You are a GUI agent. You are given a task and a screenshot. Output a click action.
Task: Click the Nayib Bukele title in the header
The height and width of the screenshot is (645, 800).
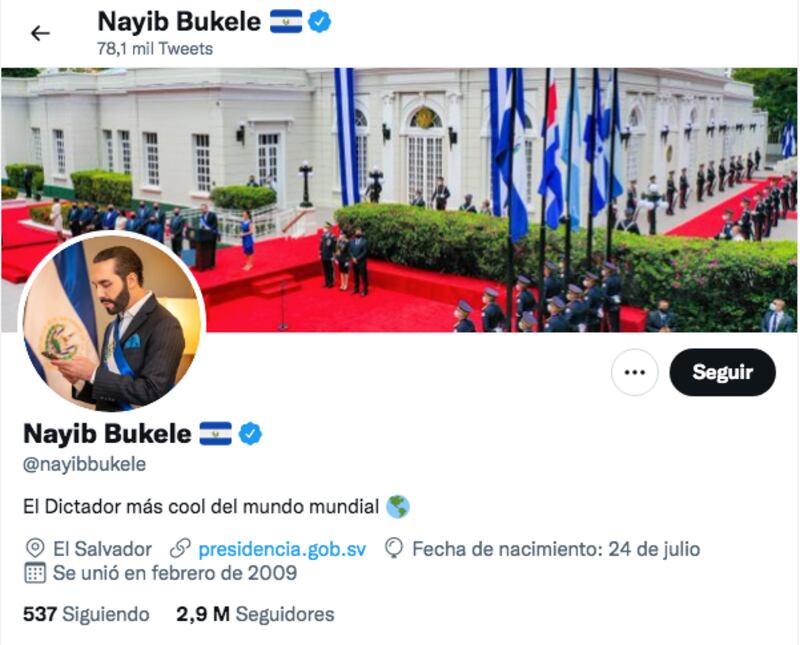click(x=179, y=22)
